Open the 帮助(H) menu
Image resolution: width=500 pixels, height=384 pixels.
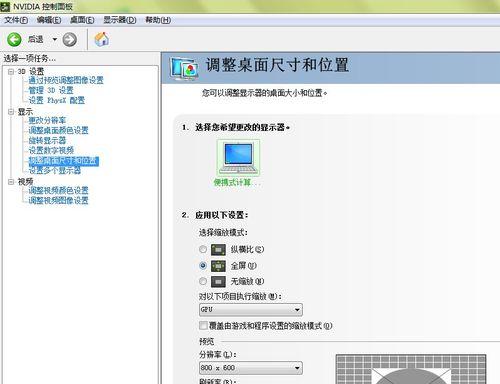pos(158,20)
